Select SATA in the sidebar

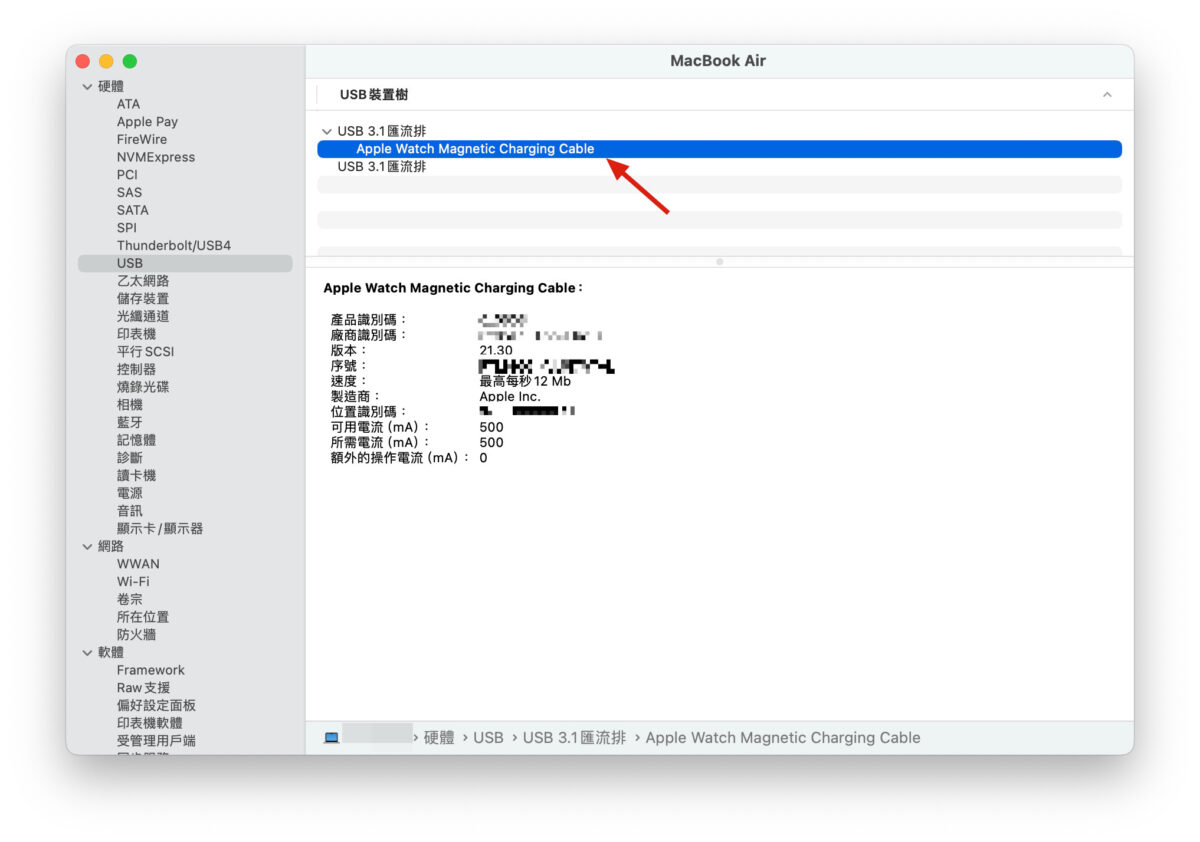[x=132, y=210]
